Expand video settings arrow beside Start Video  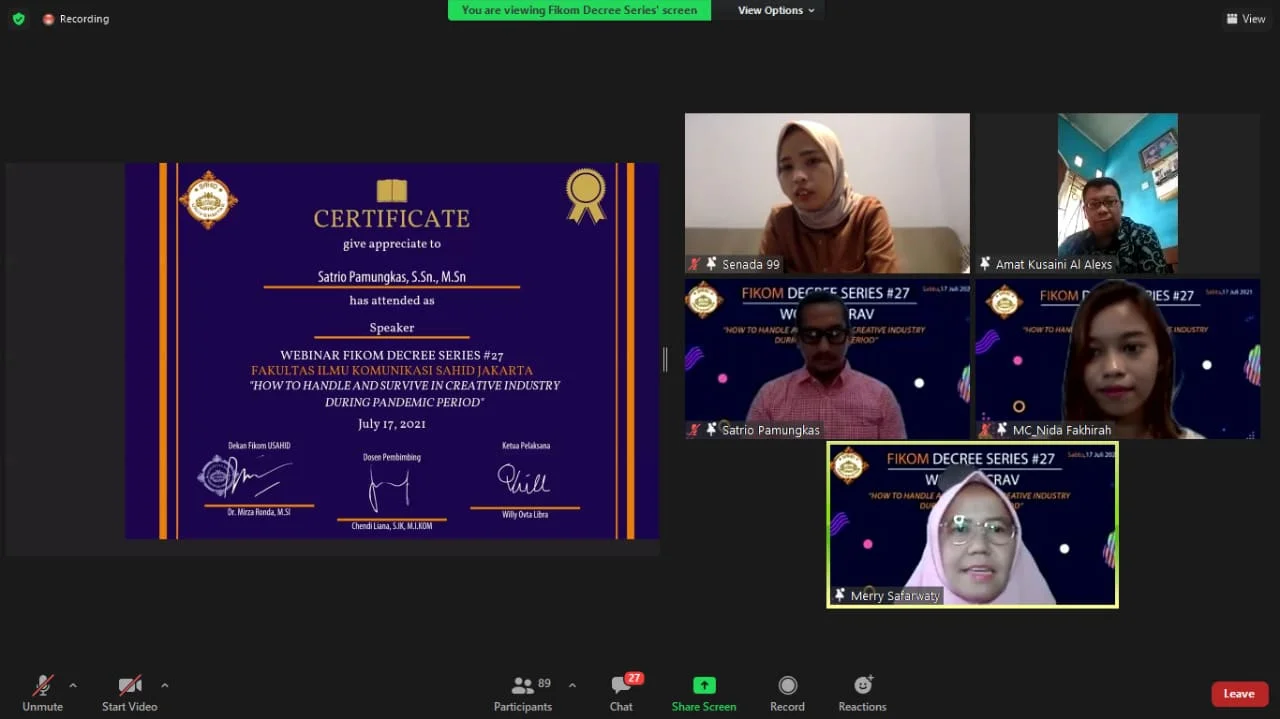[165, 686]
